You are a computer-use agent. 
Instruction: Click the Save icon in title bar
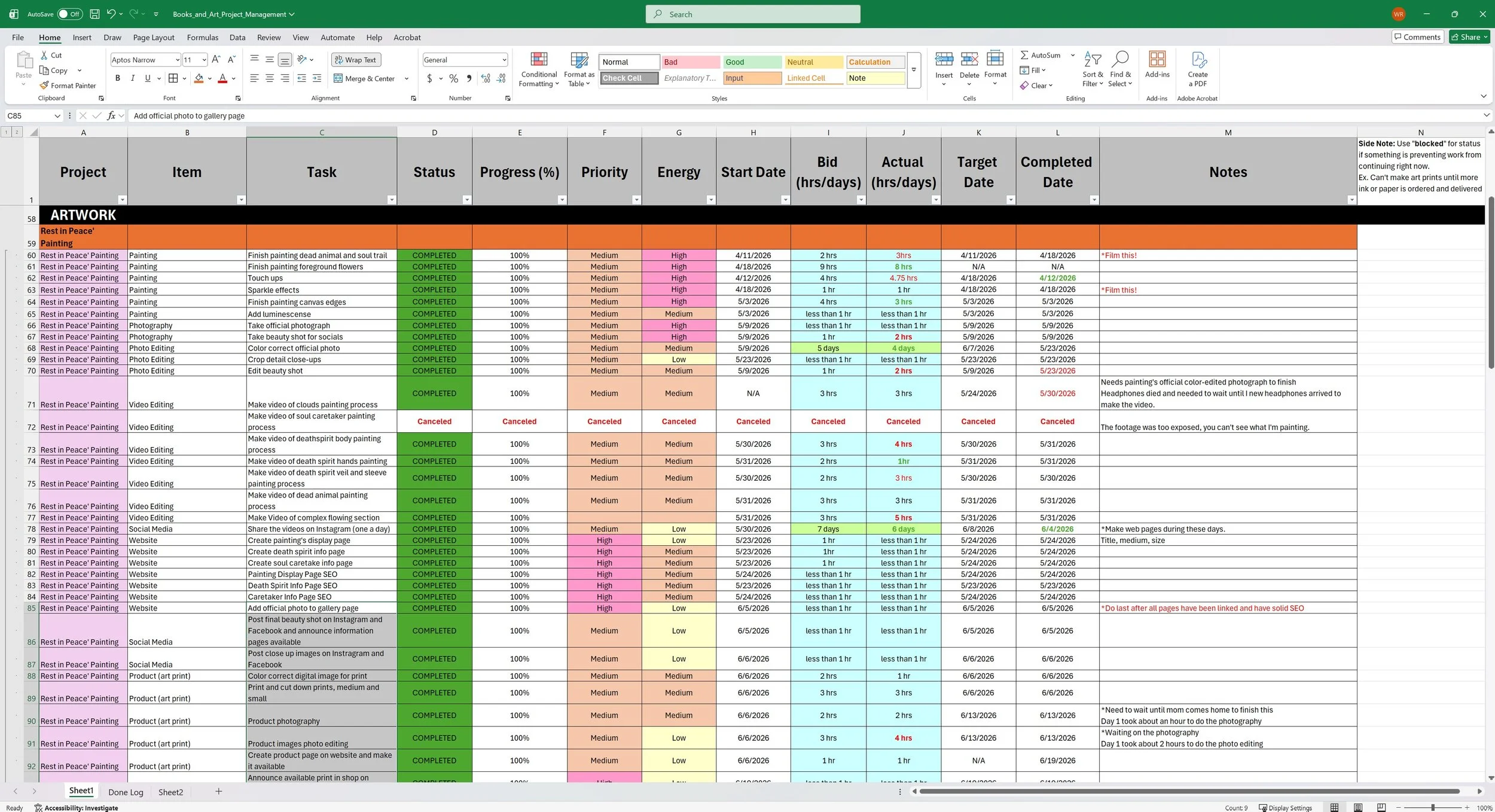[94, 14]
